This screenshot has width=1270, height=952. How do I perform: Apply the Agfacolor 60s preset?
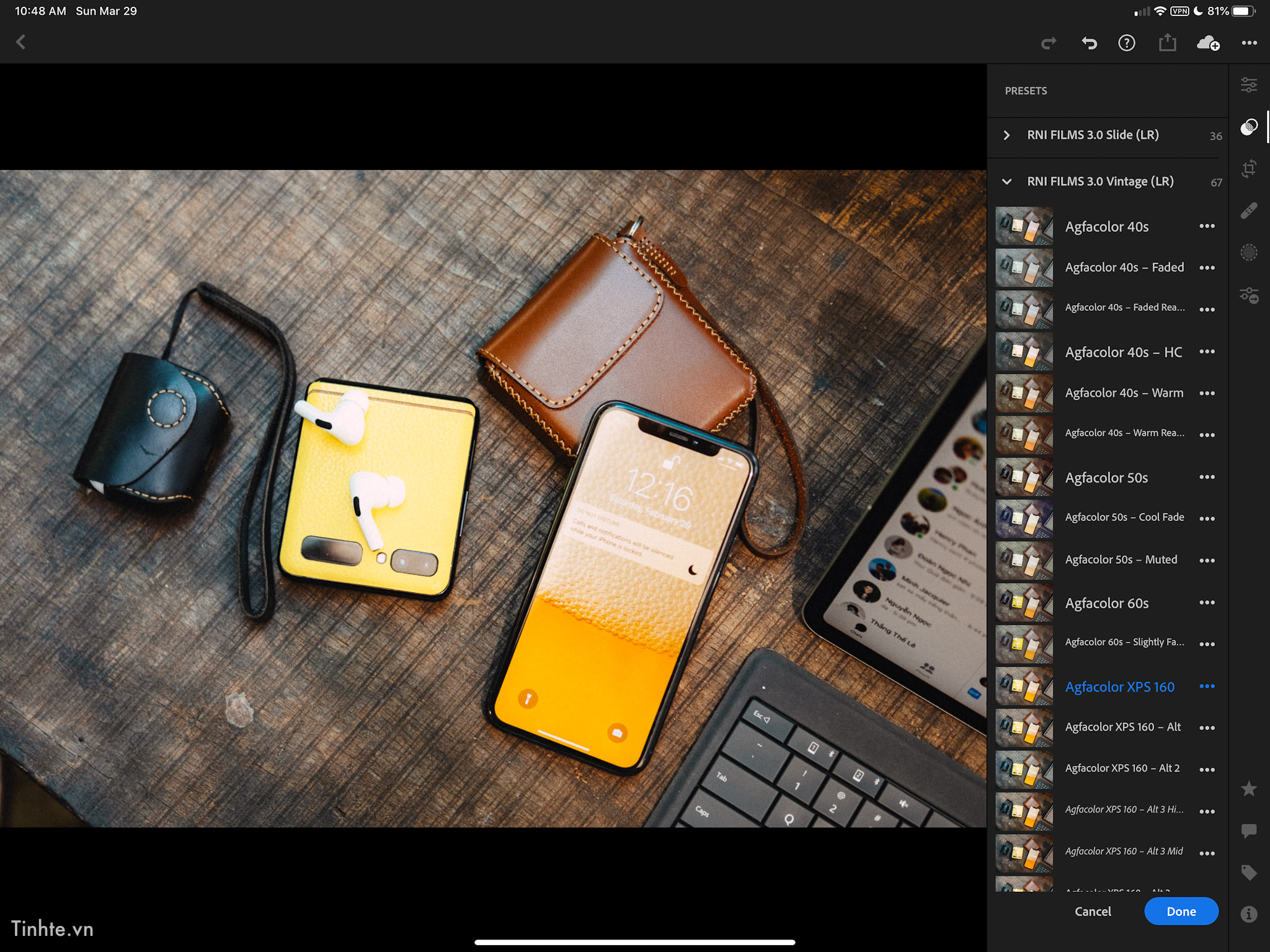point(1106,603)
